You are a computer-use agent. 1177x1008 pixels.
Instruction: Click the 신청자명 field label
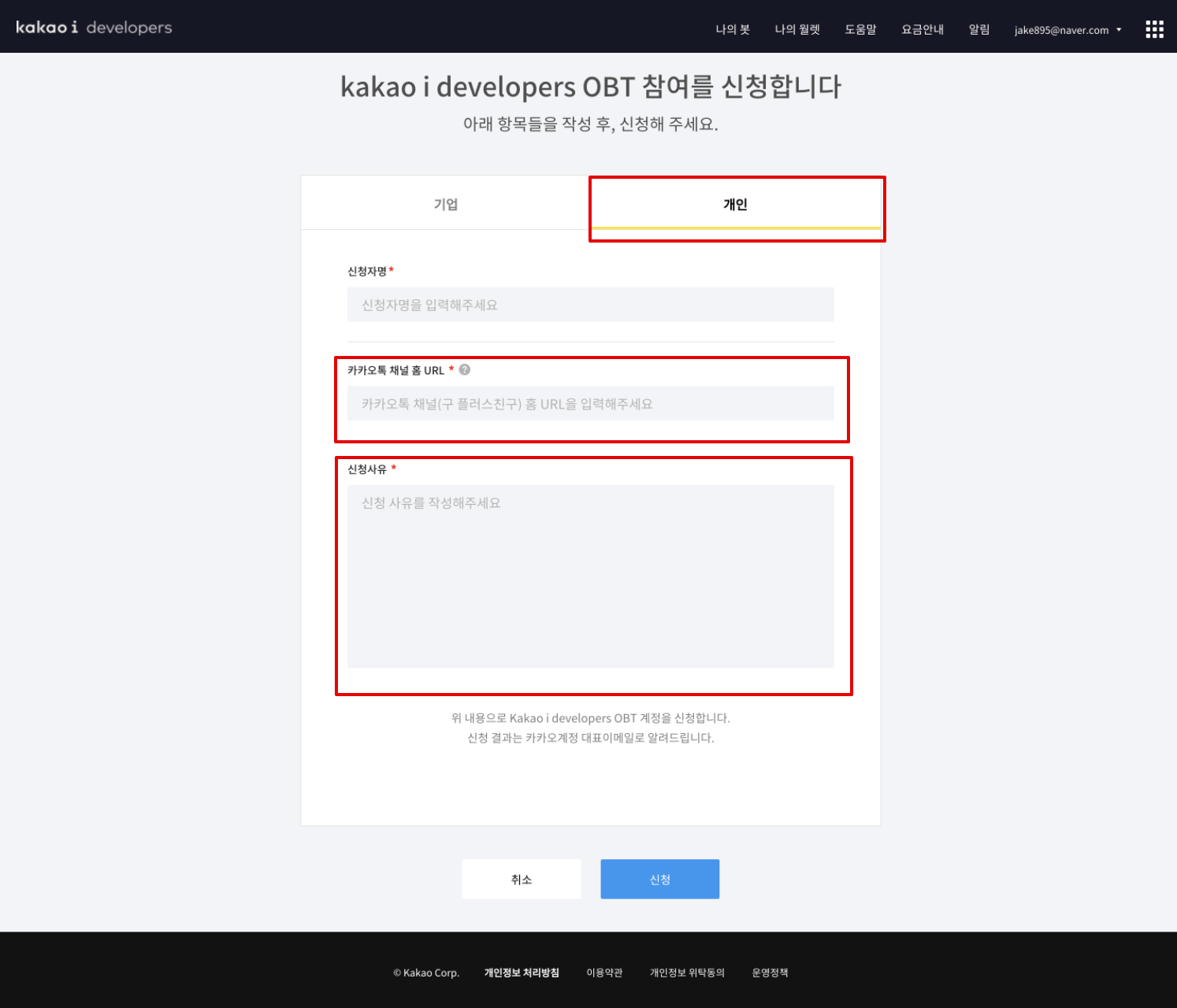[x=367, y=271]
